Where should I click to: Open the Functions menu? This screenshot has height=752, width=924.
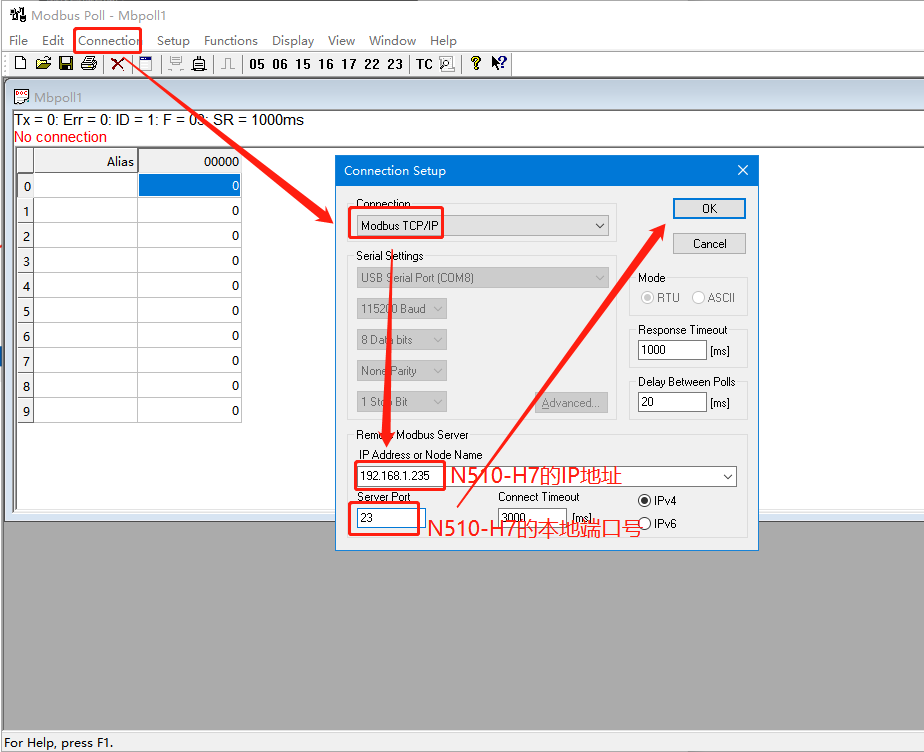tap(231, 41)
